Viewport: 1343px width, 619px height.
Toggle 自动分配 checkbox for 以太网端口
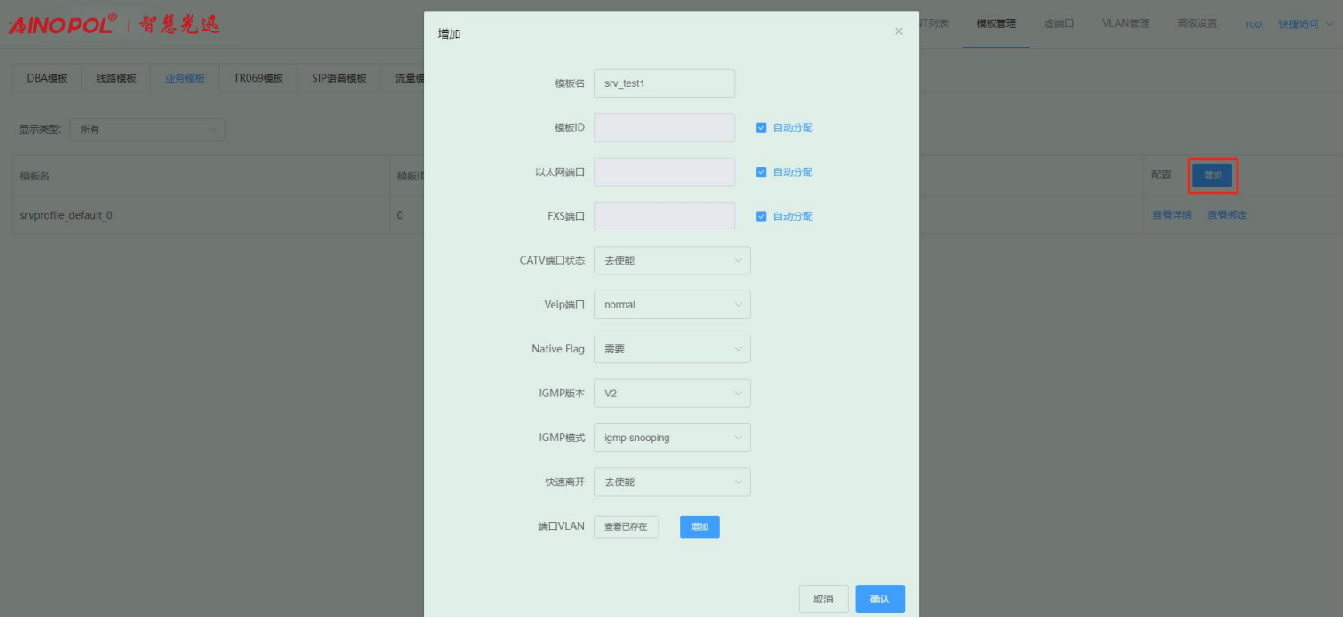tap(761, 172)
